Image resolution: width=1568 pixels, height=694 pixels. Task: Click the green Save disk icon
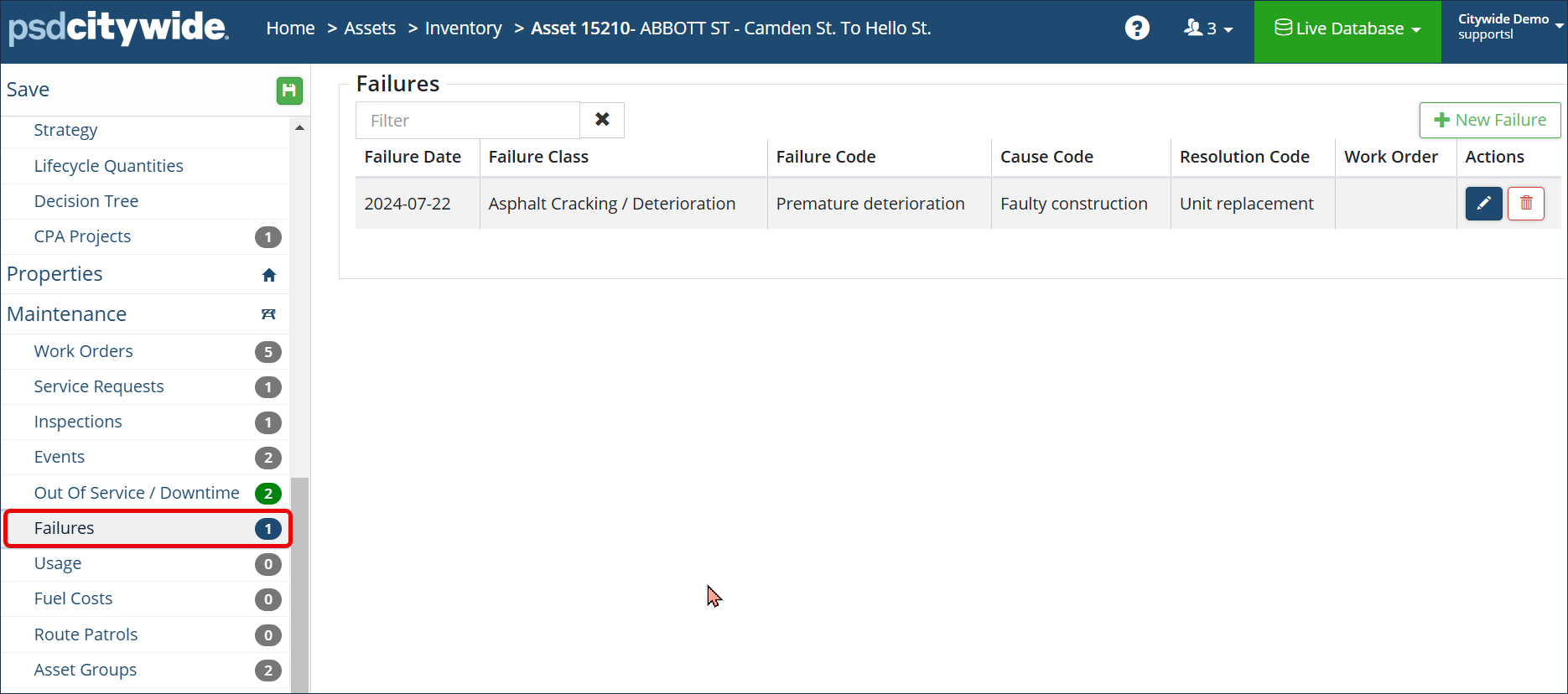pos(289,91)
